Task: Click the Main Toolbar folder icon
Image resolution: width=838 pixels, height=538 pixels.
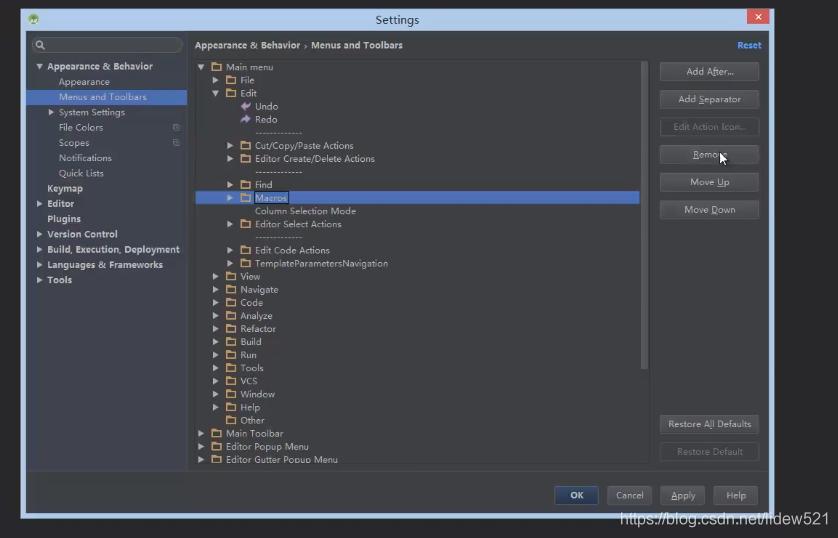Action: (216, 433)
